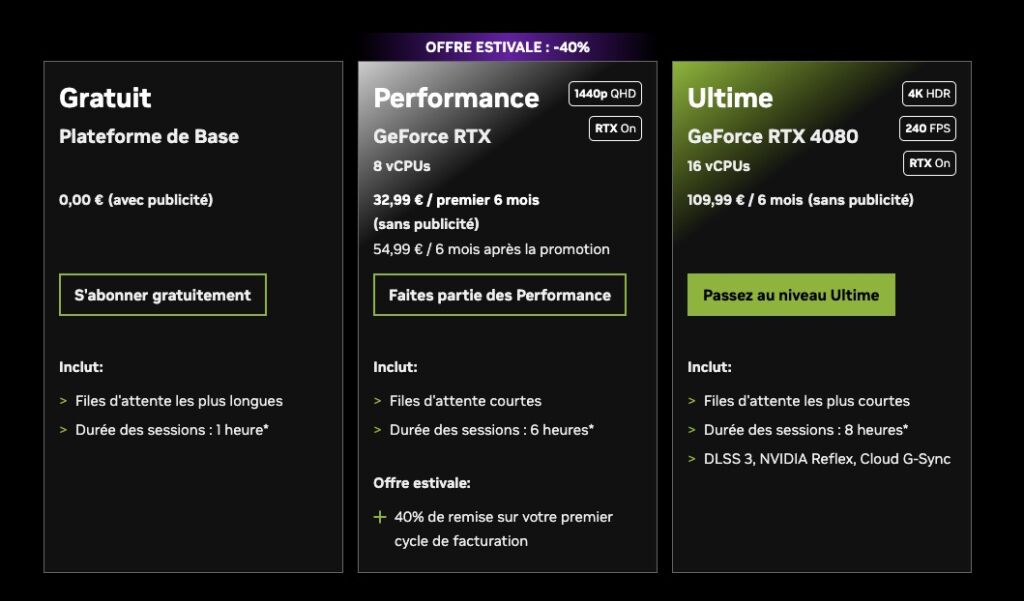Click the Gratuit plan heading
Screen dimensions: 1024x601
click(x=105, y=98)
